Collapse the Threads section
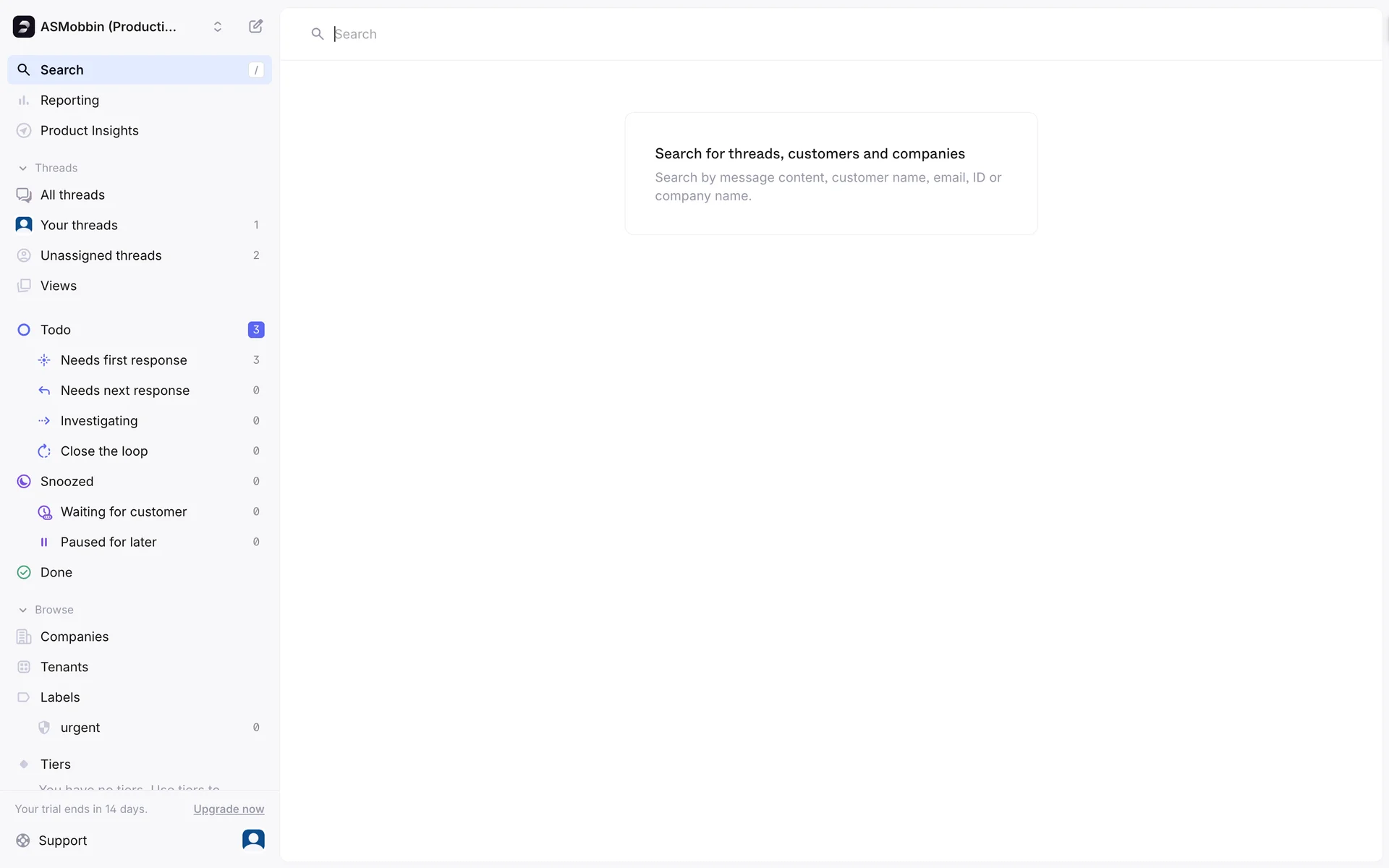The width and height of the screenshot is (1389, 868). coord(23,168)
